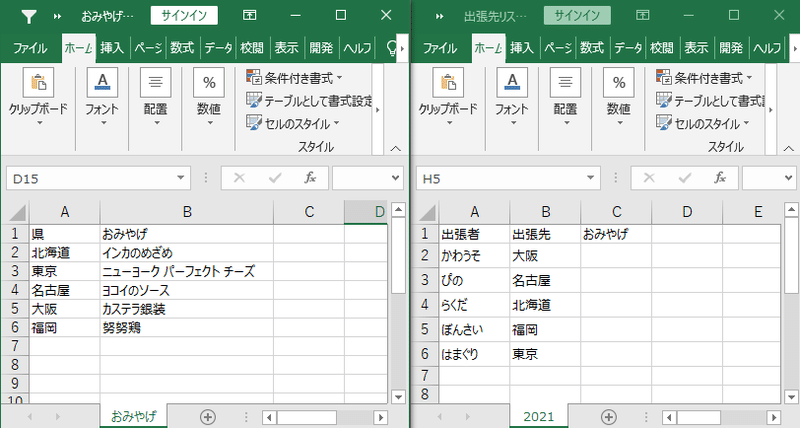Open 校閲 tab in the 出張先リスト window
The image size is (800, 428).
662,48
